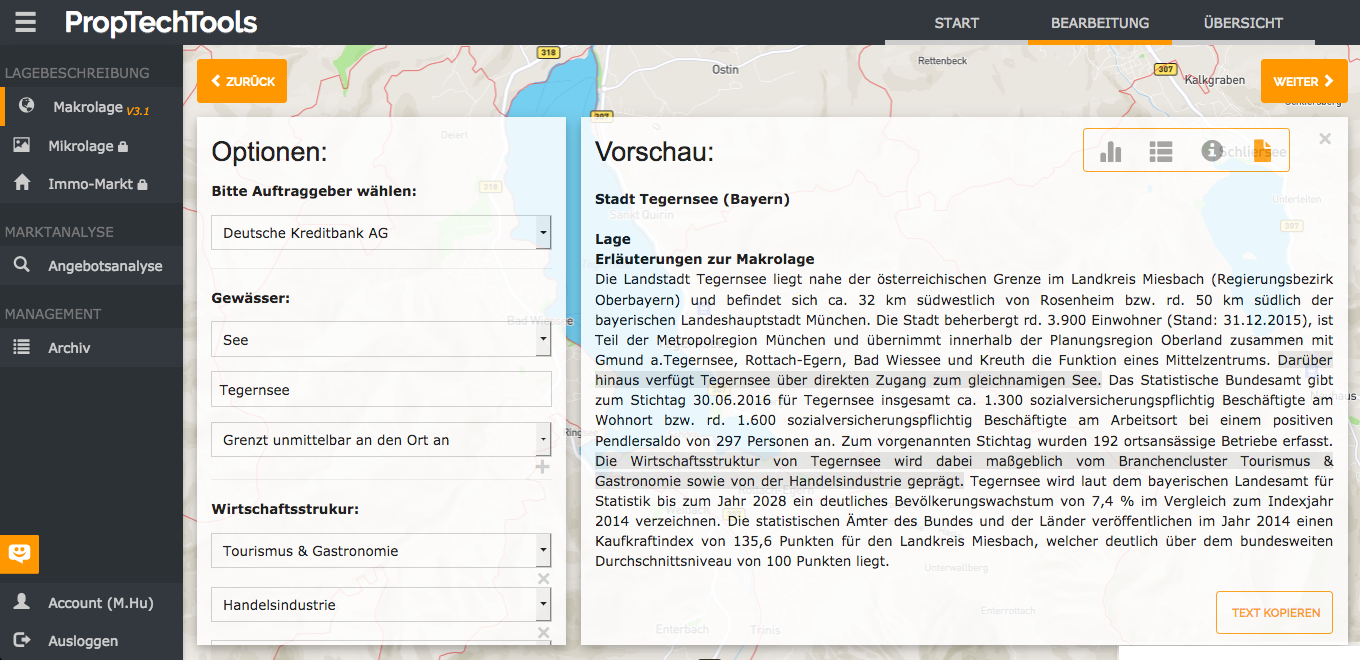Remove the Handelsindustrie entry with X
Viewport: 1360px width, 660px height.
[x=544, y=633]
